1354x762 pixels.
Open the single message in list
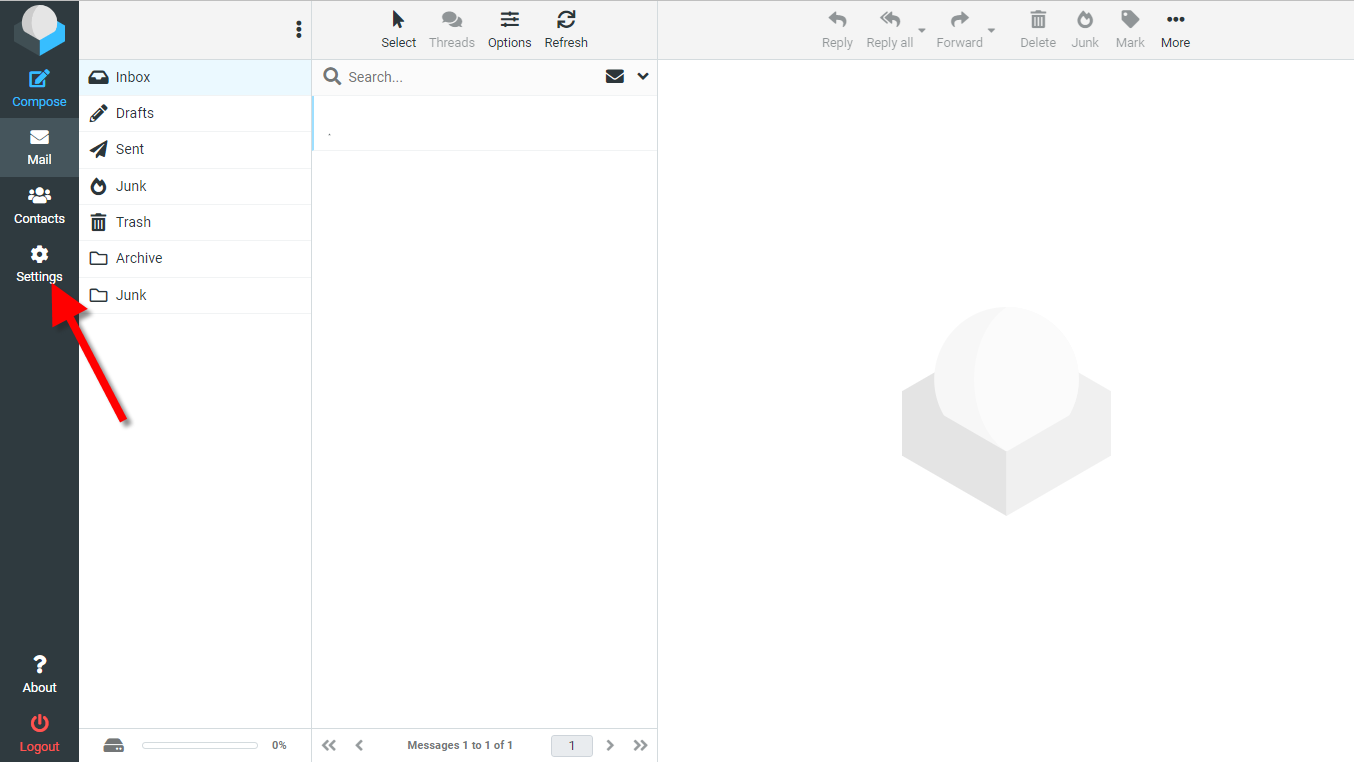click(x=485, y=123)
